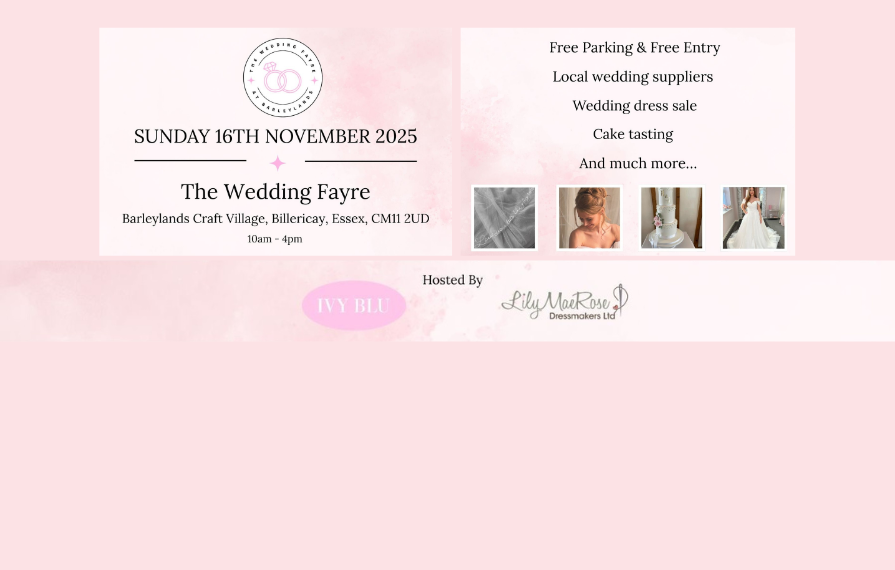895x570 pixels.
Task: Select the veil fabric thumbnail
Action: pyautogui.click(x=505, y=217)
